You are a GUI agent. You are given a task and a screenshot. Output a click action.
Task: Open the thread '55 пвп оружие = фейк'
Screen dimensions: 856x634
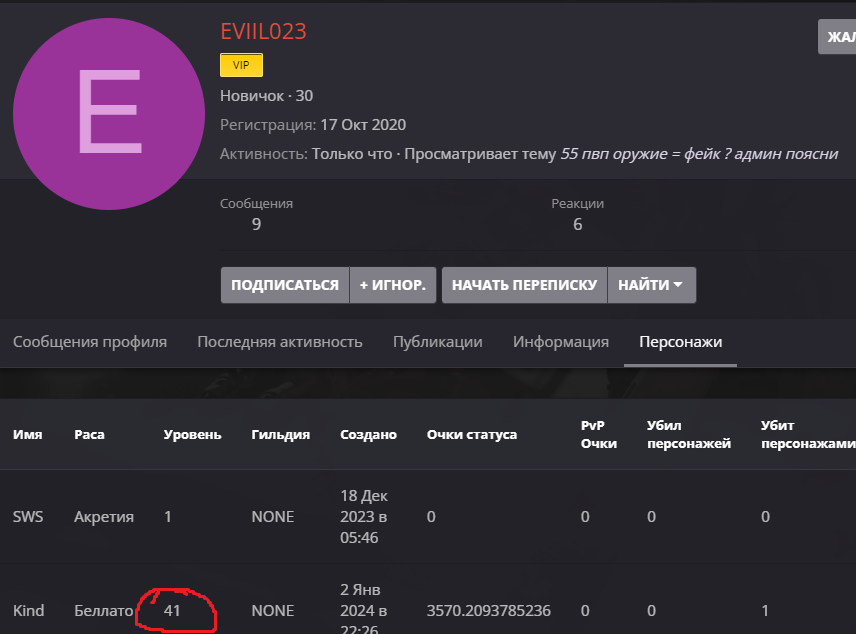tap(698, 154)
